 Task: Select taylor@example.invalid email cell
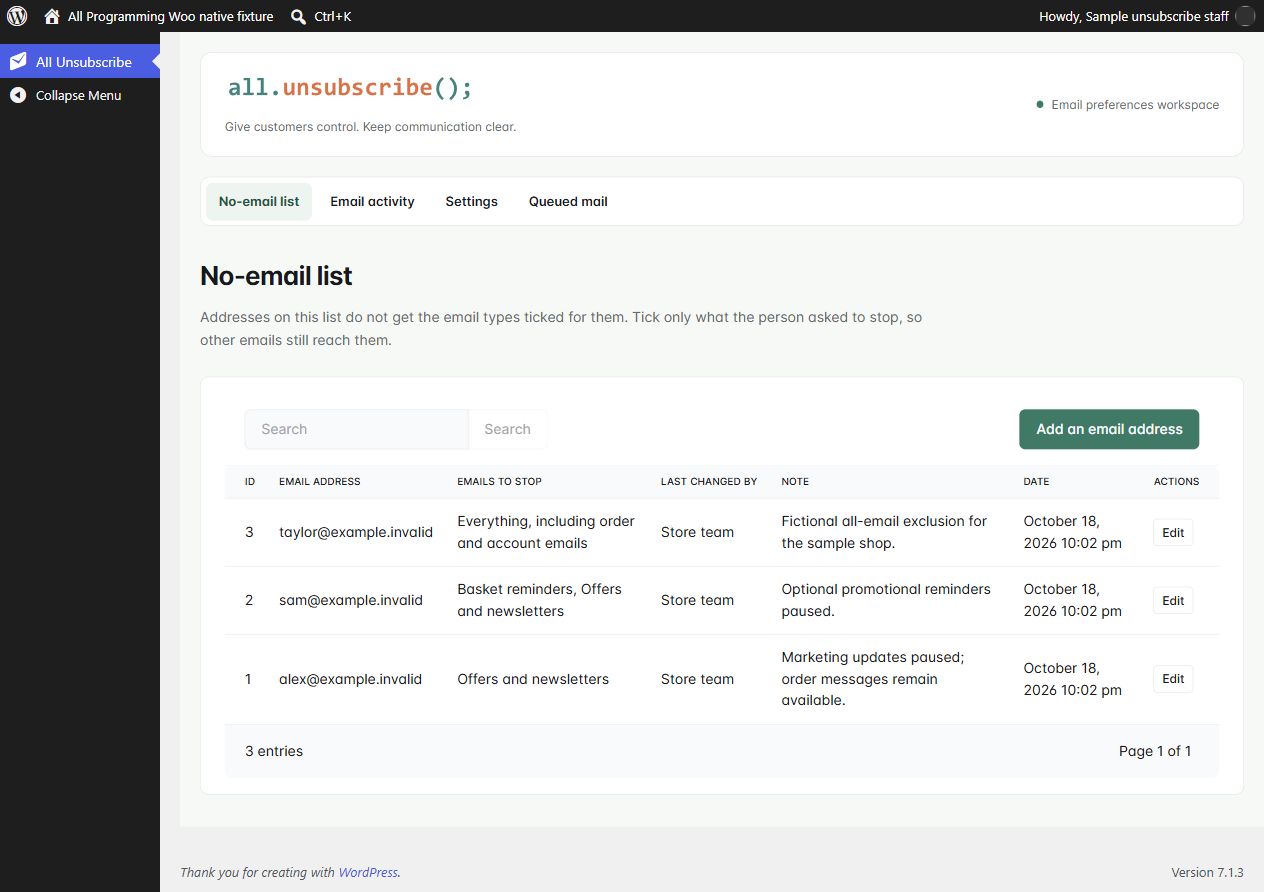coord(356,532)
